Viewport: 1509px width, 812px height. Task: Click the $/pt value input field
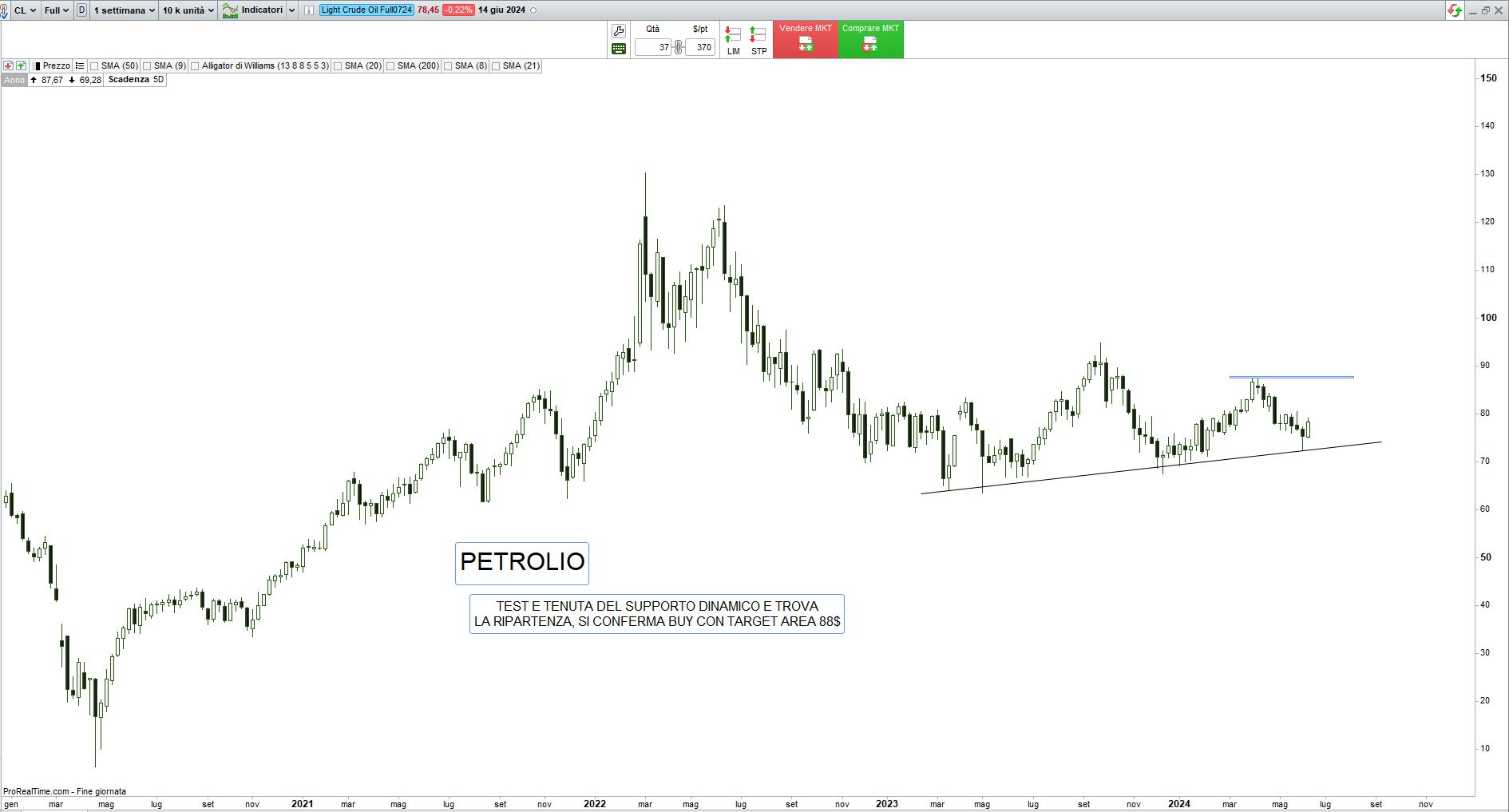[700, 47]
